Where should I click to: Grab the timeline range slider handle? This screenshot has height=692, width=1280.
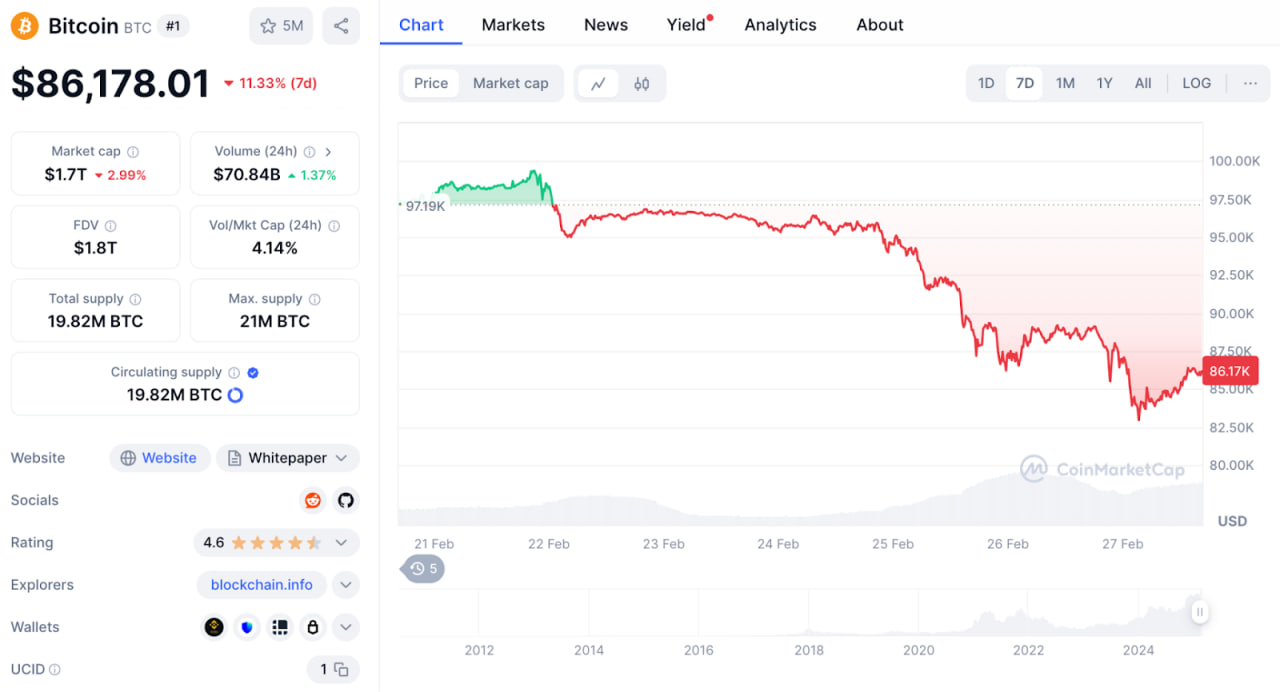[x=1199, y=612]
